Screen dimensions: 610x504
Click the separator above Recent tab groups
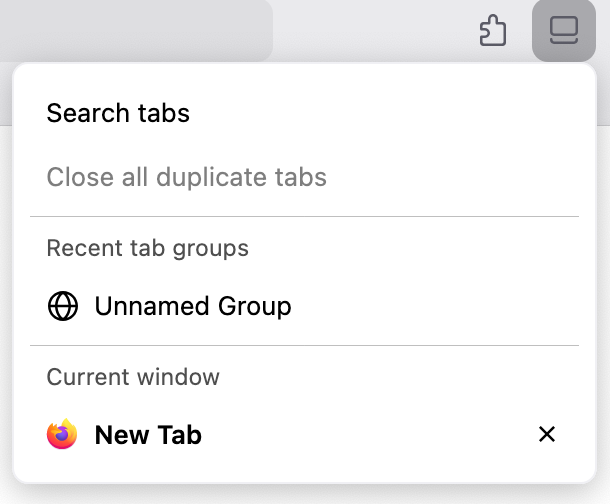point(304,216)
